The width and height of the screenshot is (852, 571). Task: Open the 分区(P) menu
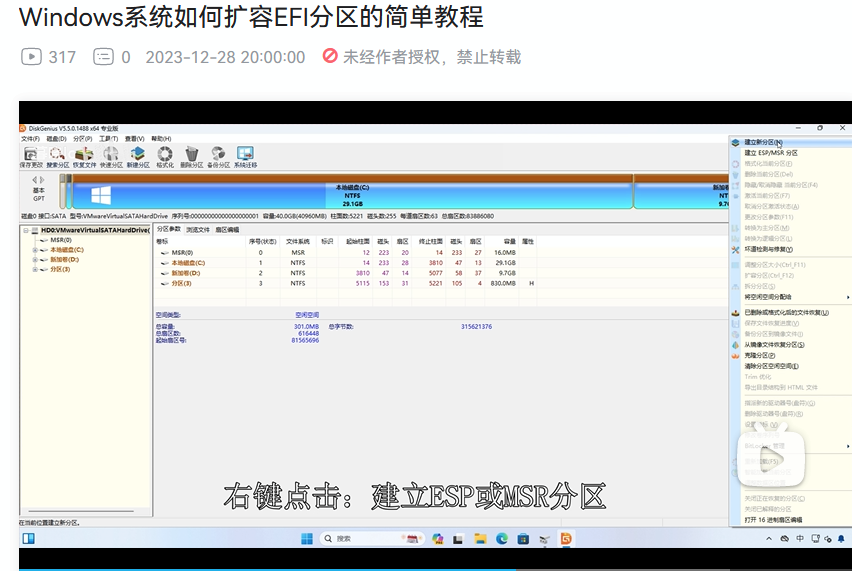point(83,139)
